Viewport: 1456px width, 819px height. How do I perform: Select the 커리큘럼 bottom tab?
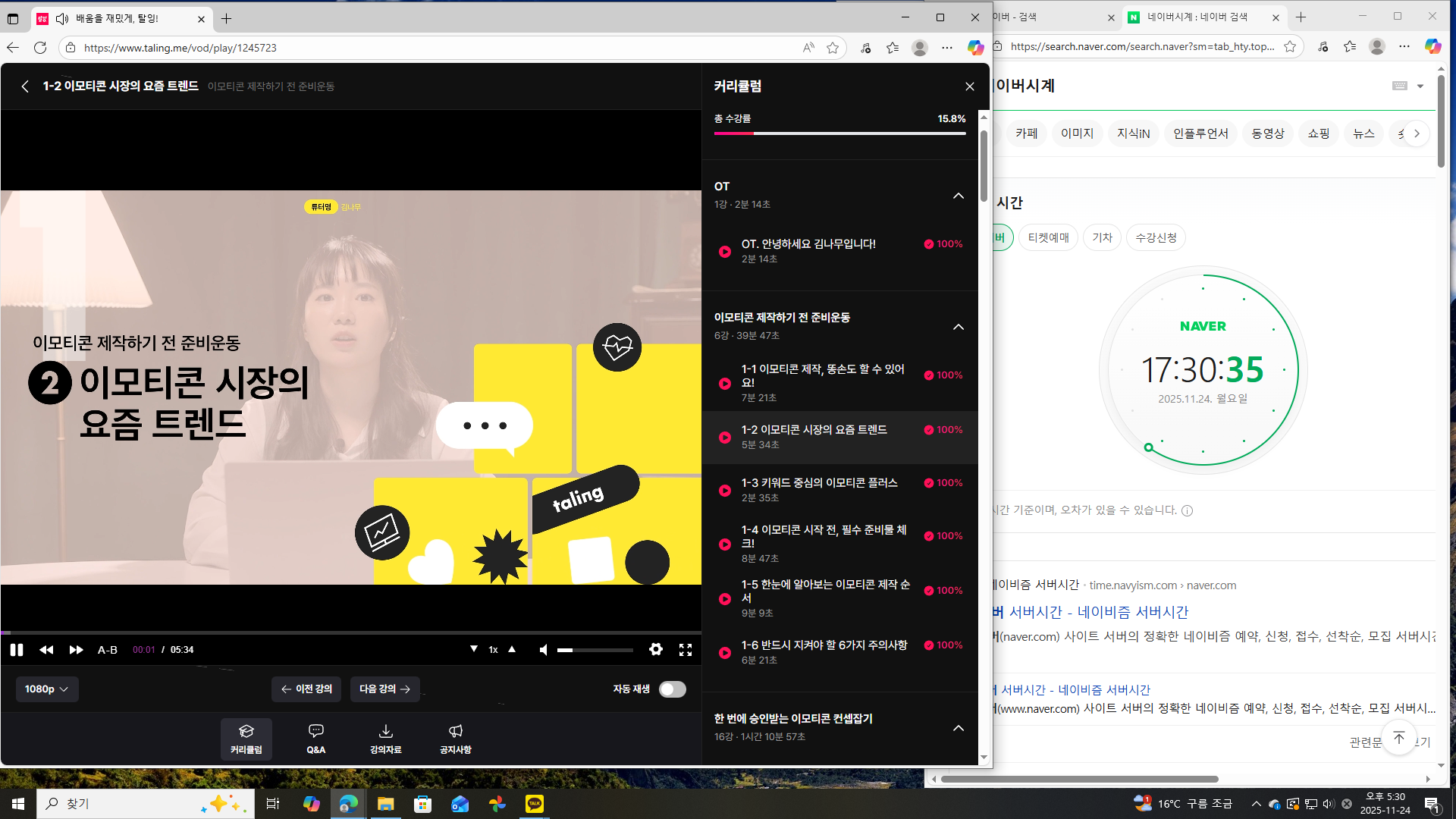(246, 739)
